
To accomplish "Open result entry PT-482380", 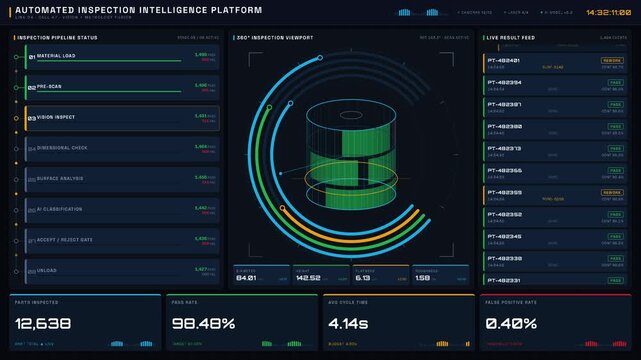I will pyautogui.click(x=555, y=130).
